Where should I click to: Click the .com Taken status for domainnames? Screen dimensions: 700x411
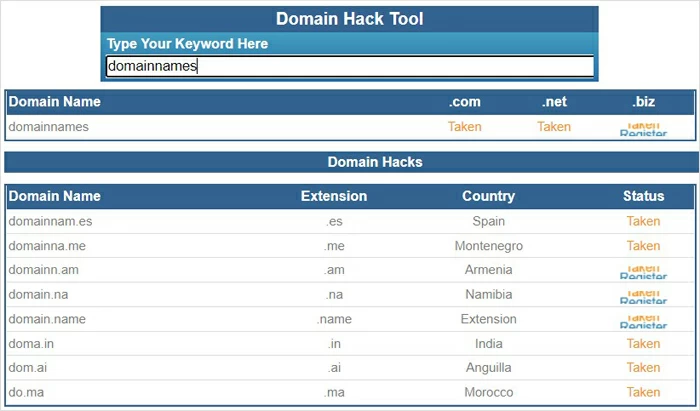pos(464,127)
